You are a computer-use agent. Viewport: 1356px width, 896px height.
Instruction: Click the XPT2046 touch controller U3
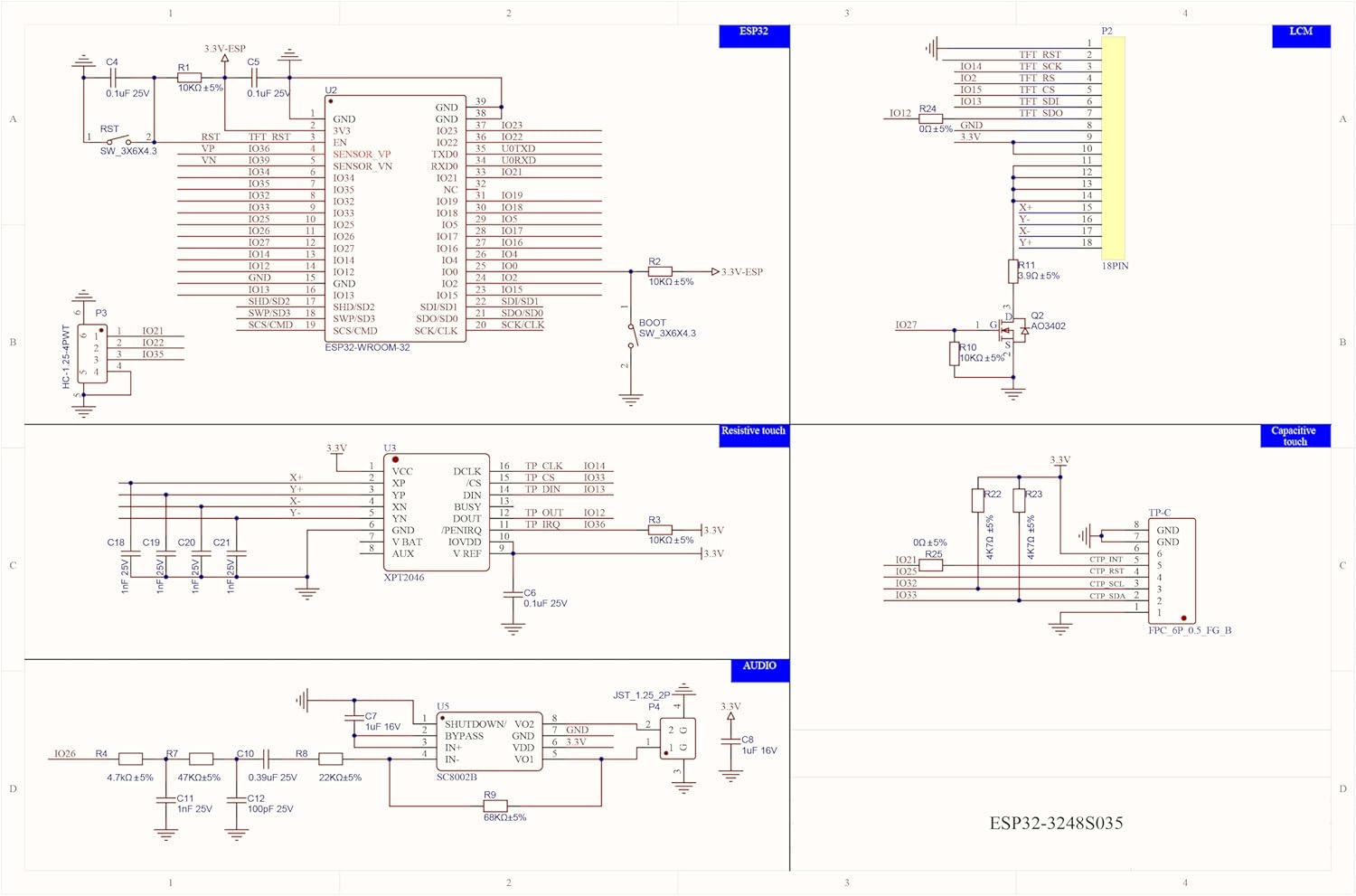pos(437,512)
